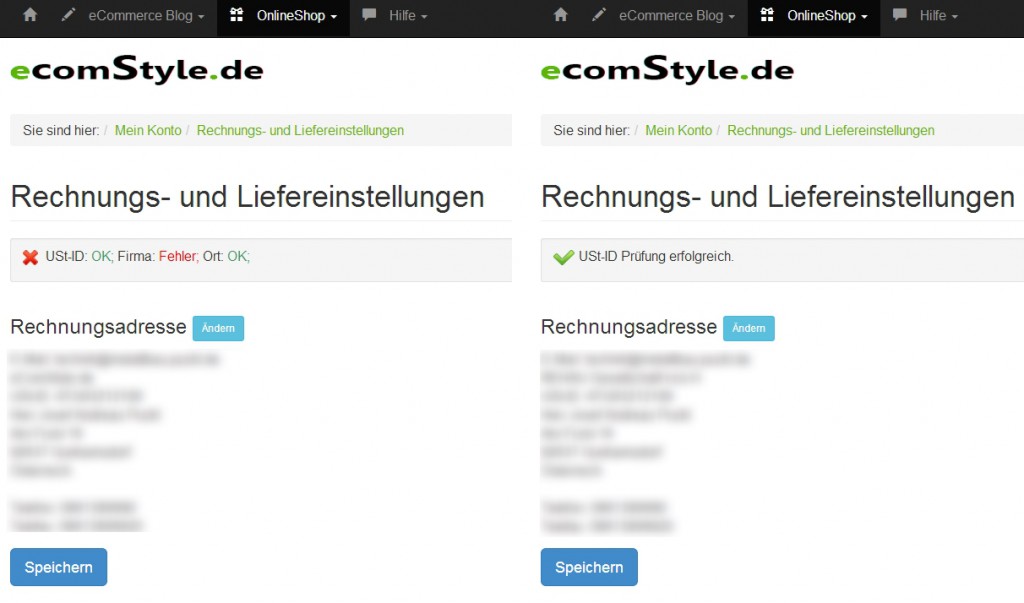Click ecomStyle.de logo in right panel

click(x=667, y=69)
